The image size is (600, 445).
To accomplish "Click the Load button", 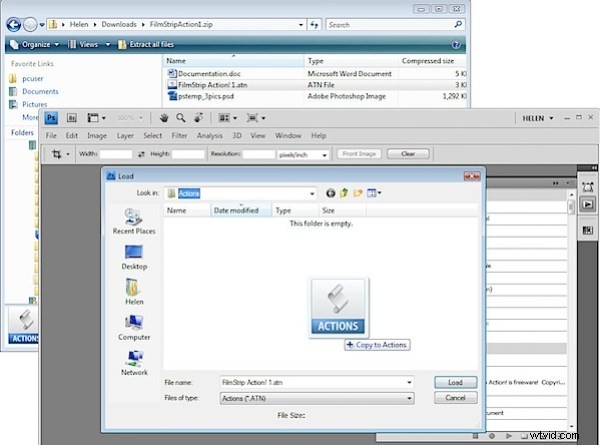I will 455,382.
